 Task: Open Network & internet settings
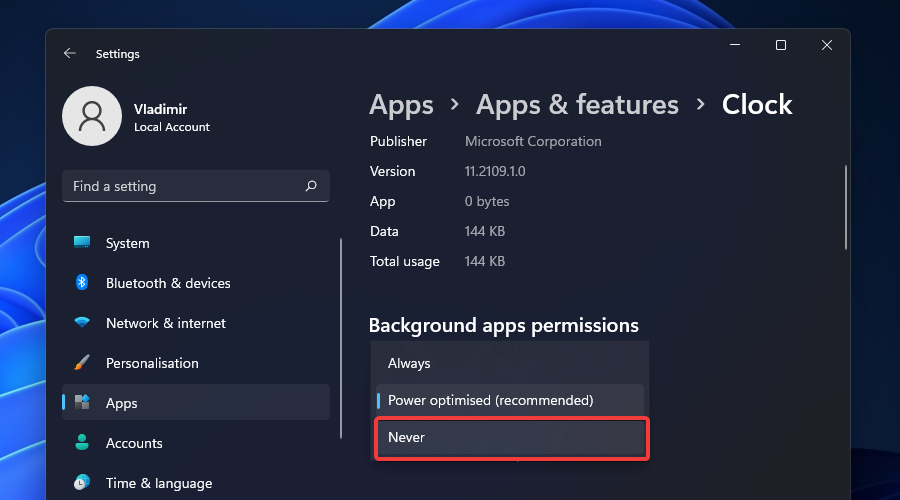[196, 323]
